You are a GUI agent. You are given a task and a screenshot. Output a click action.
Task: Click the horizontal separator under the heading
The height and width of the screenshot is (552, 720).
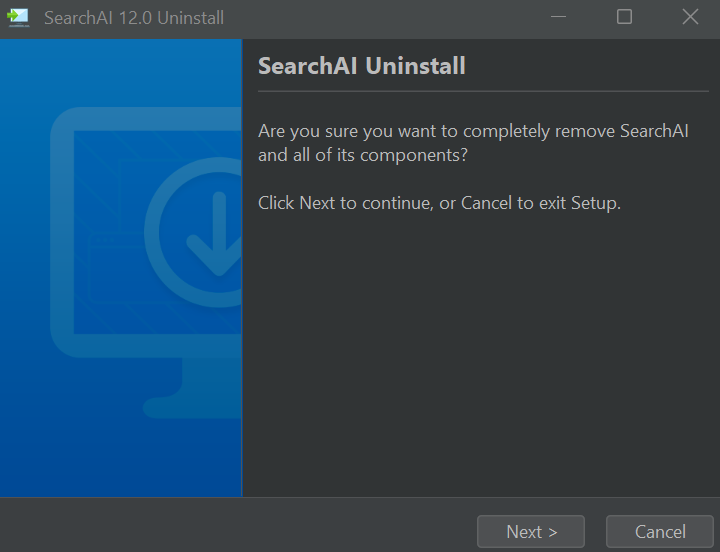pyautogui.click(x=480, y=91)
